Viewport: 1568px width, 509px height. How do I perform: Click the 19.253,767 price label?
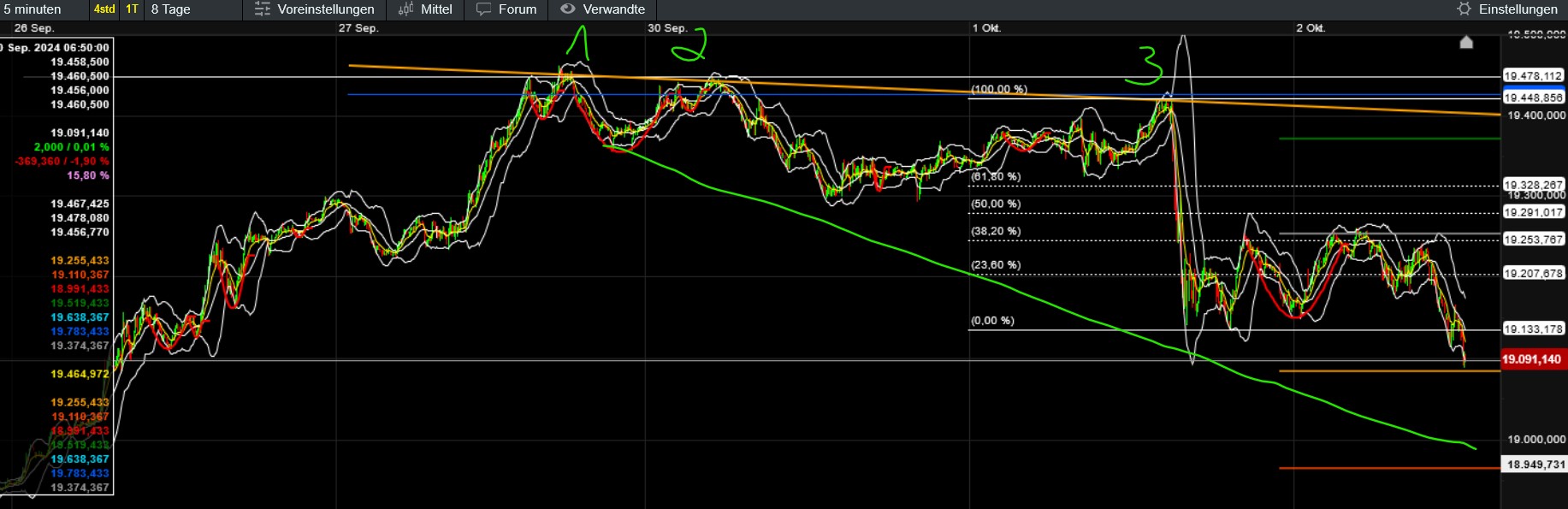tap(1533, 240)
